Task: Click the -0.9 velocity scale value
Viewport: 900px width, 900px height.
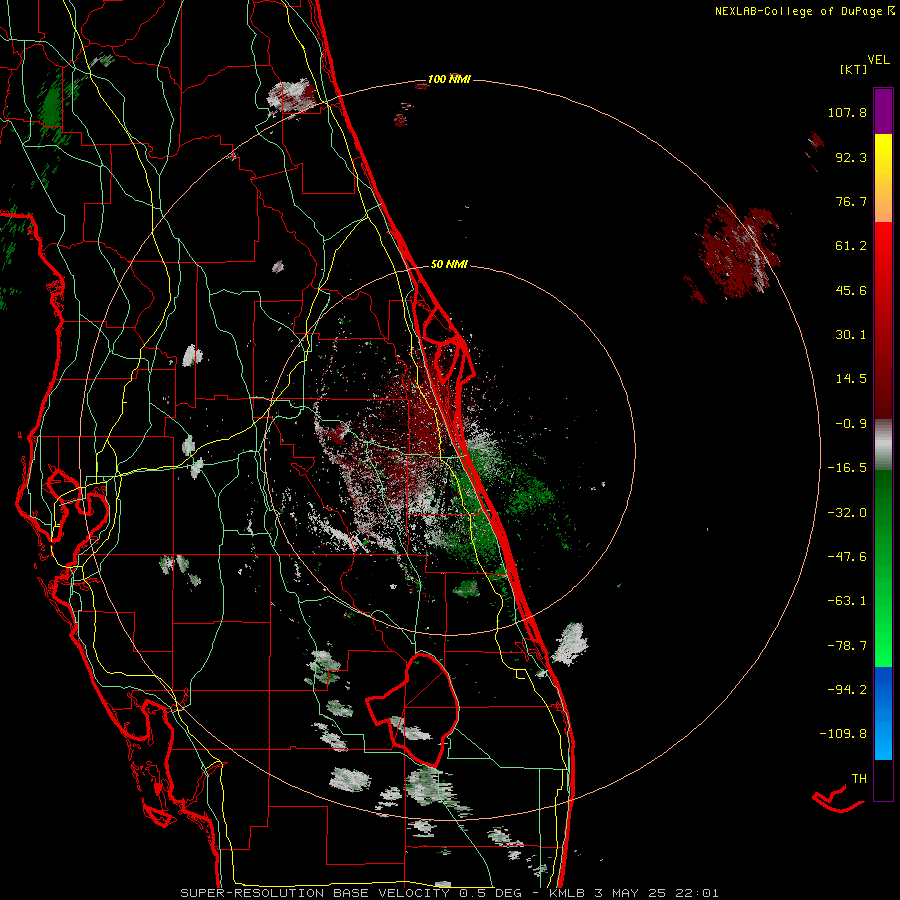Action: 851,424
